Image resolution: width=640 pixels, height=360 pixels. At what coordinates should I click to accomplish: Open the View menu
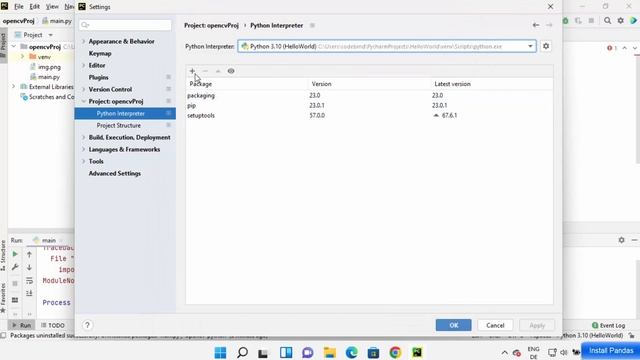(x=52, y=7)
